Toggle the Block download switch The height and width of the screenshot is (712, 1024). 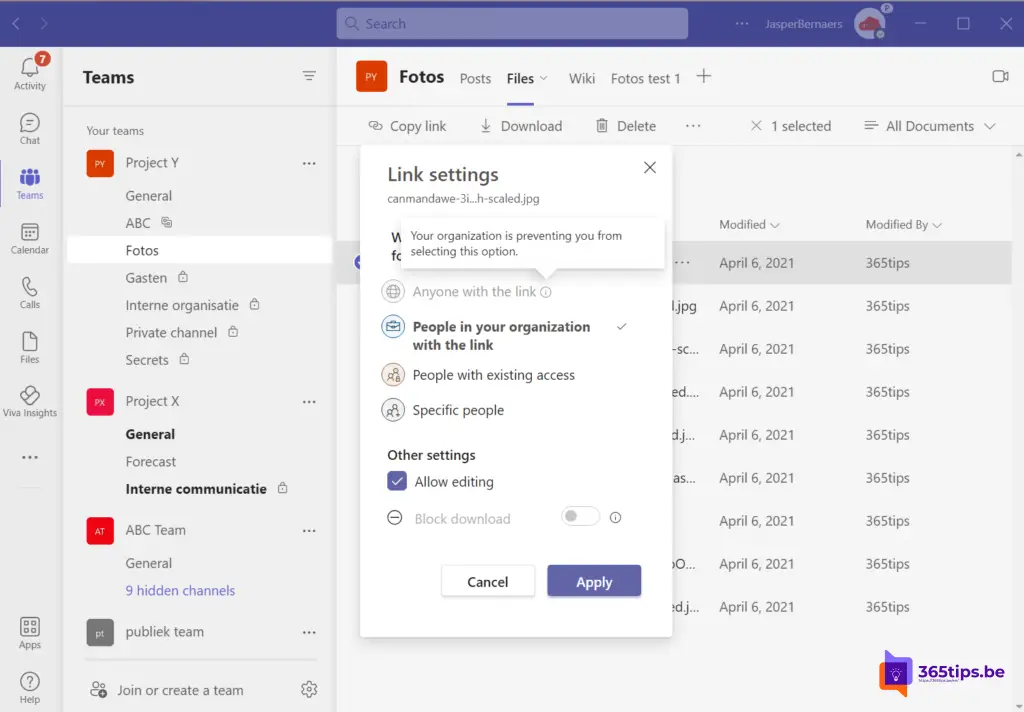pos(580,517)
